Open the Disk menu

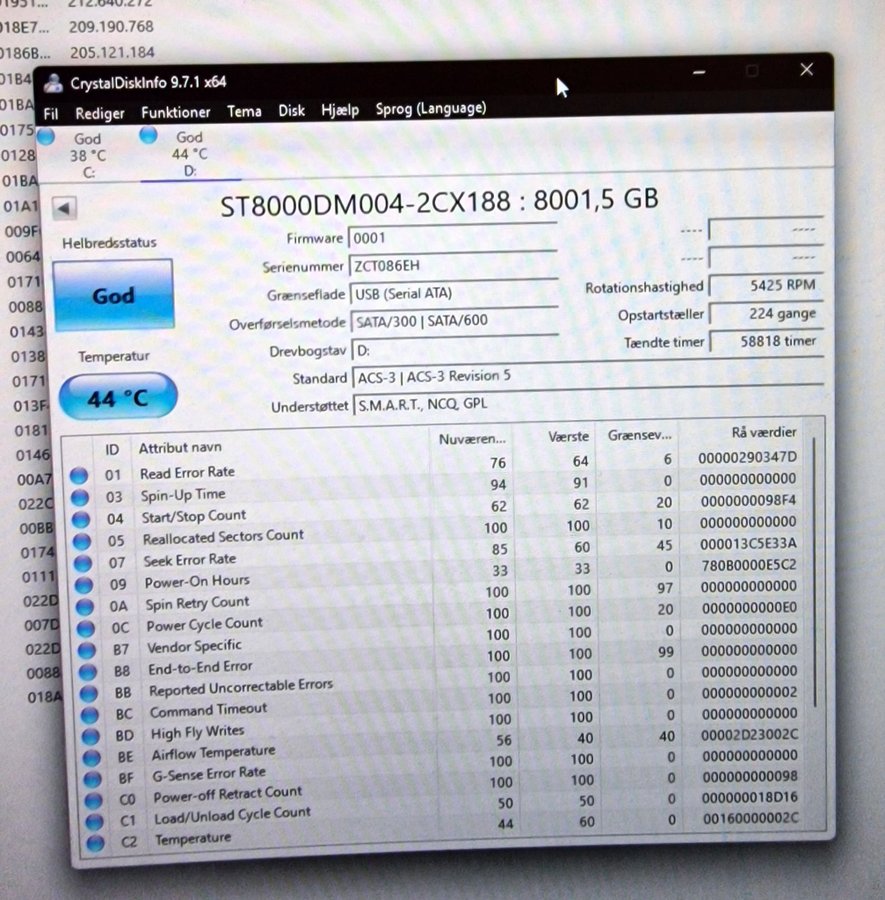point(291,111)
